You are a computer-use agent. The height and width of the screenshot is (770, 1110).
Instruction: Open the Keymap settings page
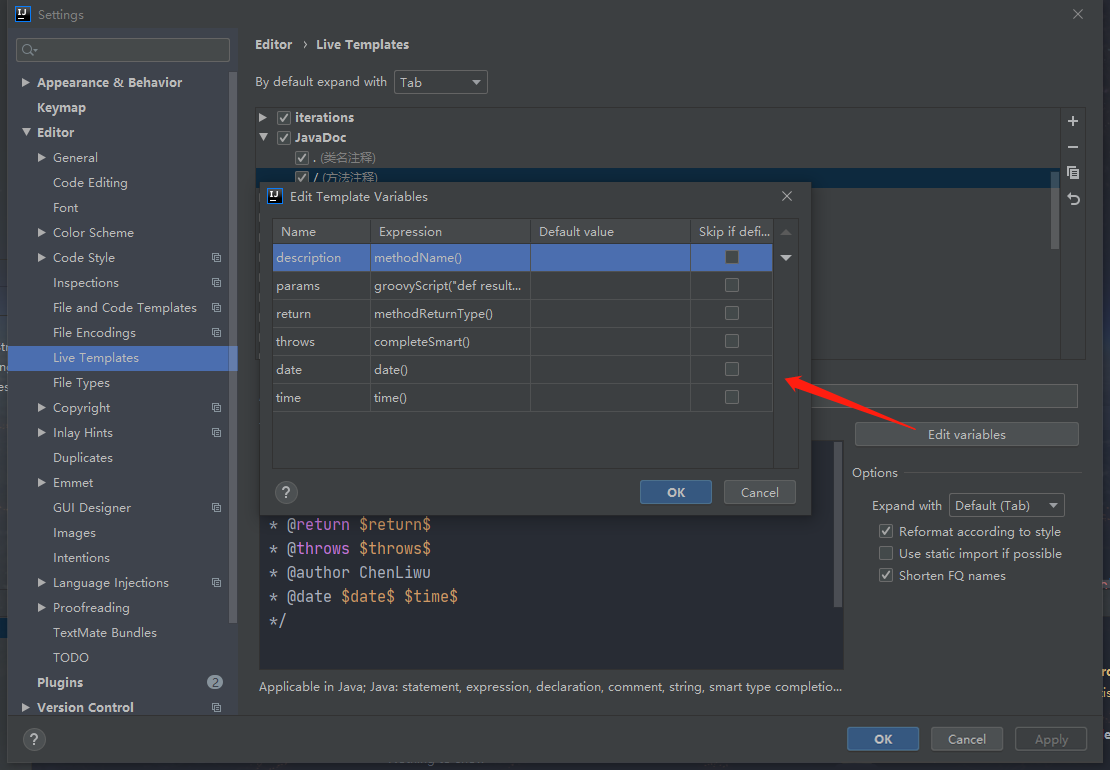point(61,108)
